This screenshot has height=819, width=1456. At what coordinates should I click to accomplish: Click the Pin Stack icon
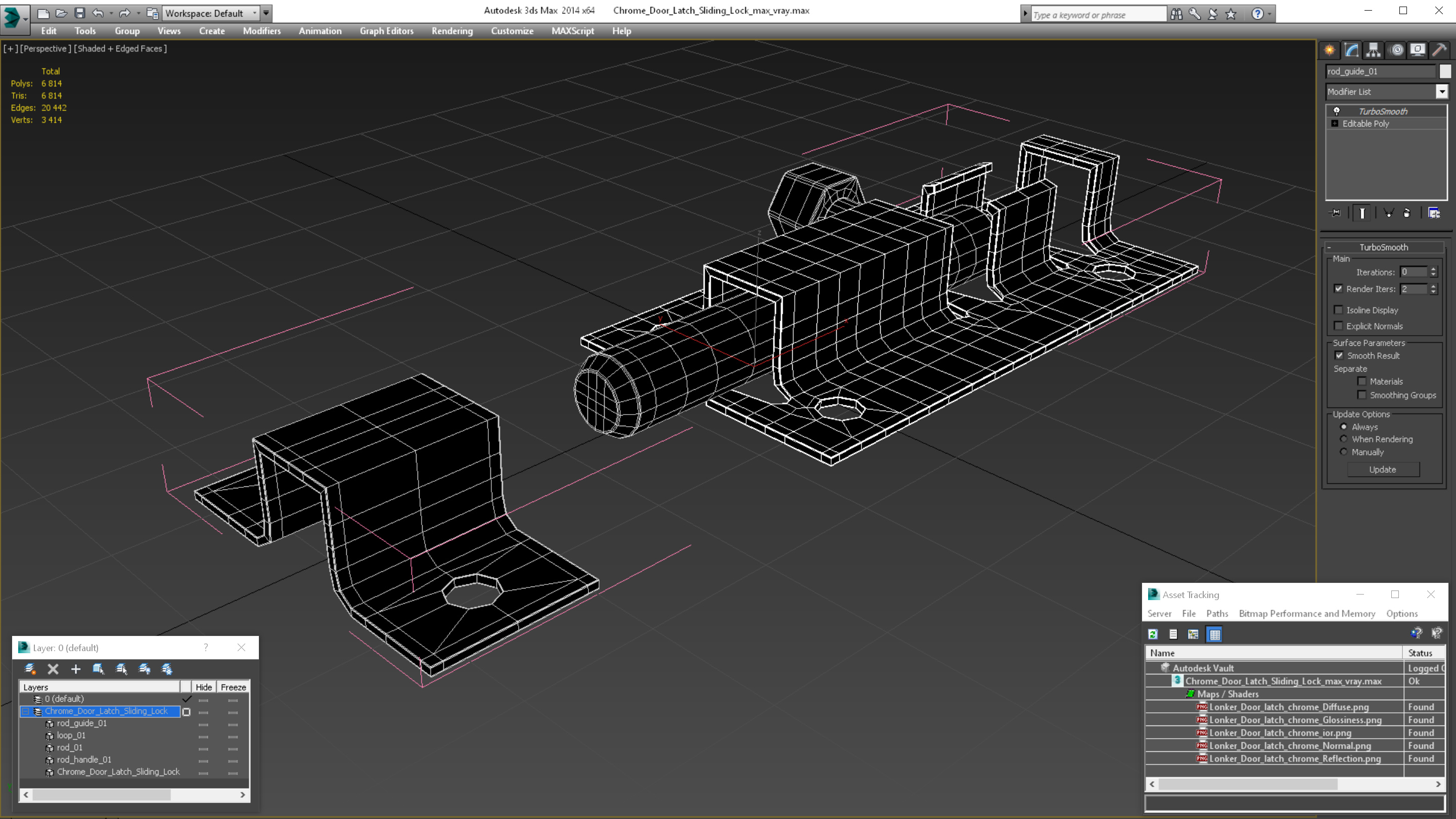1335,213
